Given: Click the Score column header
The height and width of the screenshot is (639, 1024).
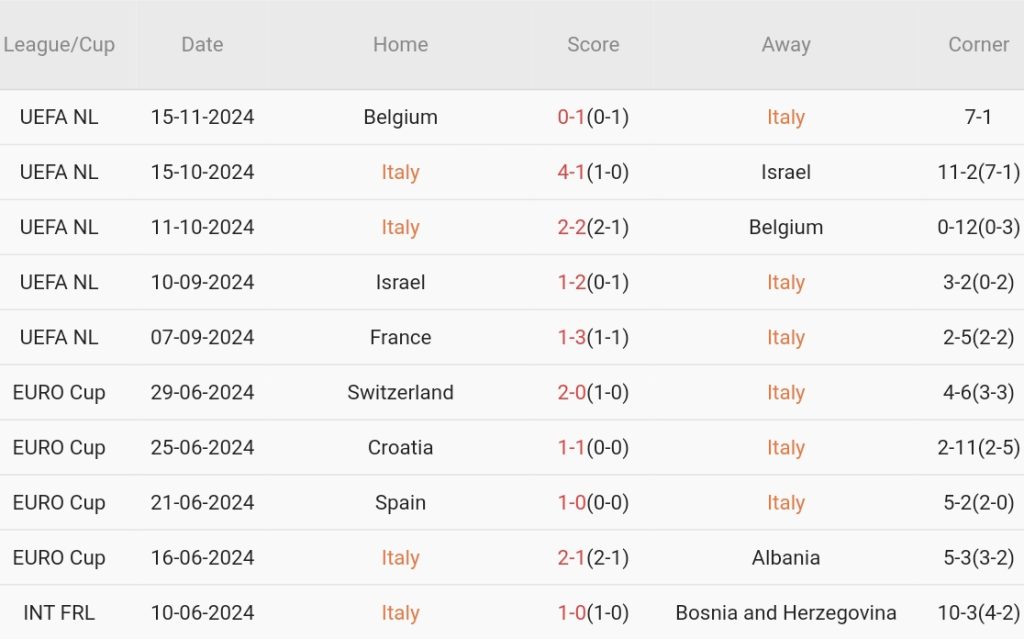Looking at the screenshot, I should [593, 45].
